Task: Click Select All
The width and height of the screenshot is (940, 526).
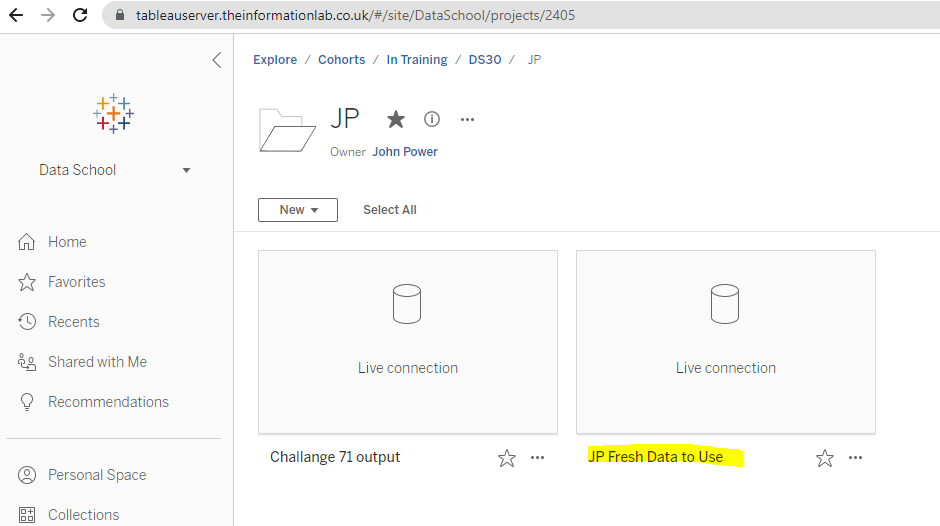Action: 390,210
